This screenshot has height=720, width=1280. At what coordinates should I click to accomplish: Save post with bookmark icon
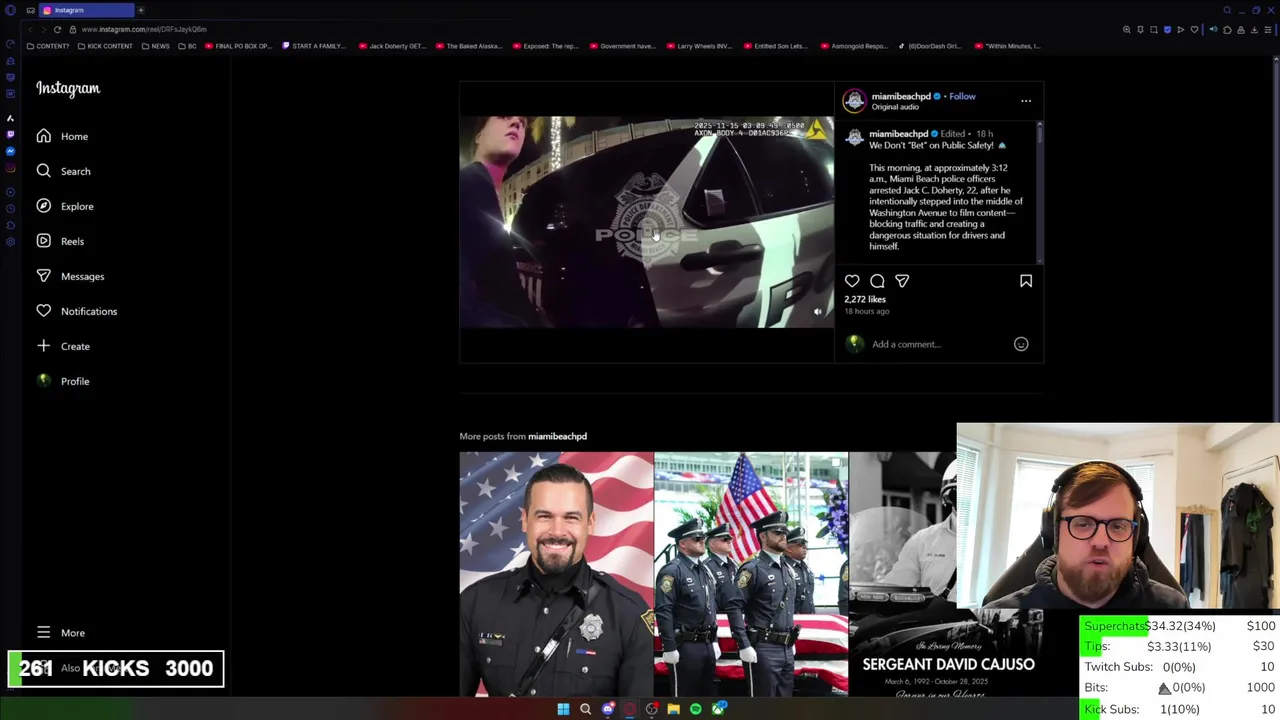1026,281
